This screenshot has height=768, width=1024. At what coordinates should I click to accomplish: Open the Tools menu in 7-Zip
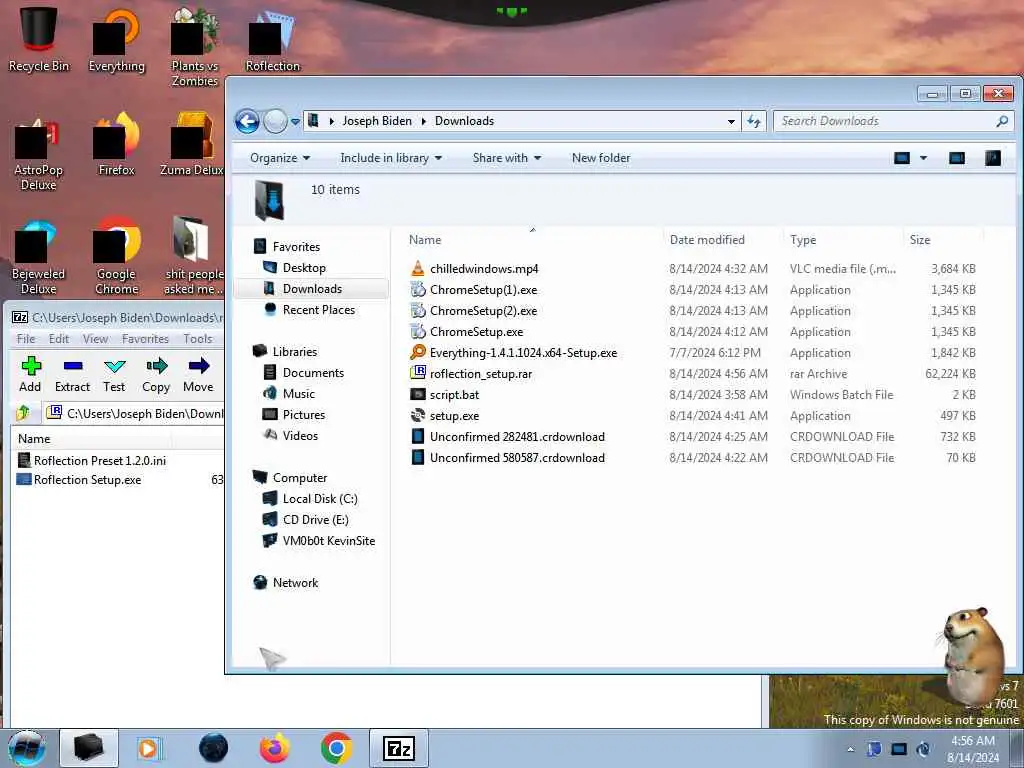click(198, 339)
